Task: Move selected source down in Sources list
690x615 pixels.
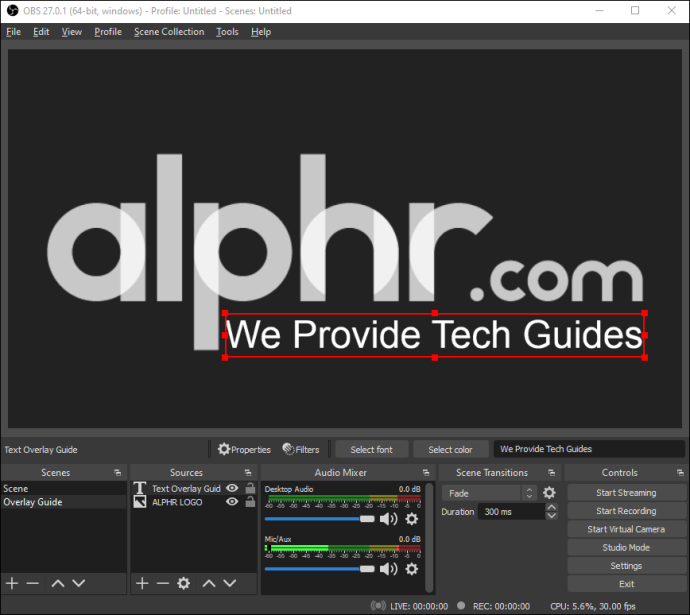Action: pos(230,584)
